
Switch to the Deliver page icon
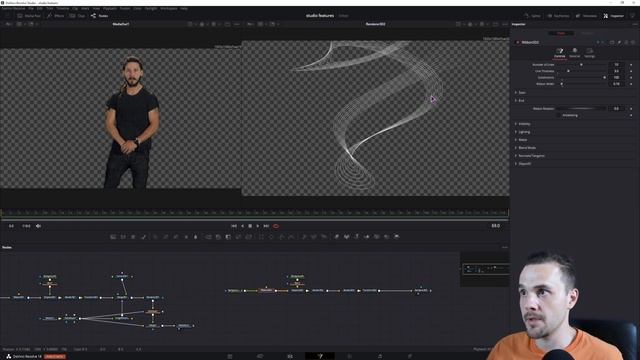click(410, 356)
